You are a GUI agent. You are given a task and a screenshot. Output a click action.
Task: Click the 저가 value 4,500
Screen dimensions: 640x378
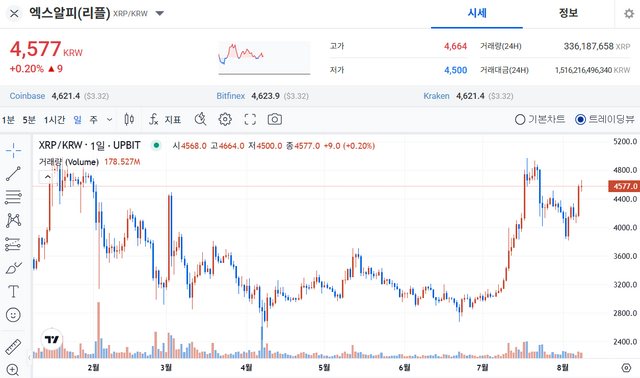(456, 70)
